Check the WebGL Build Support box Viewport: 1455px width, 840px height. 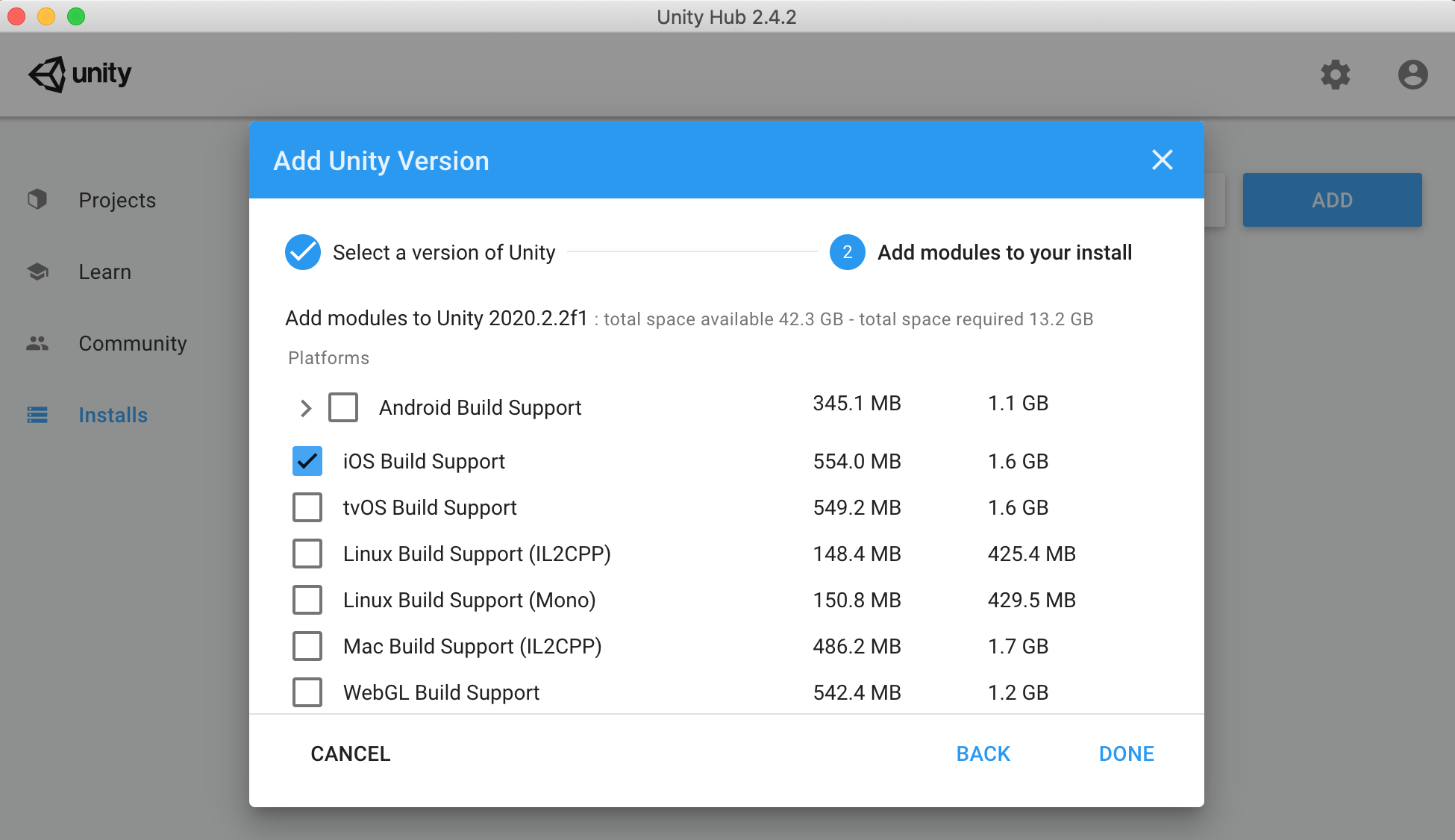(307, 692)
